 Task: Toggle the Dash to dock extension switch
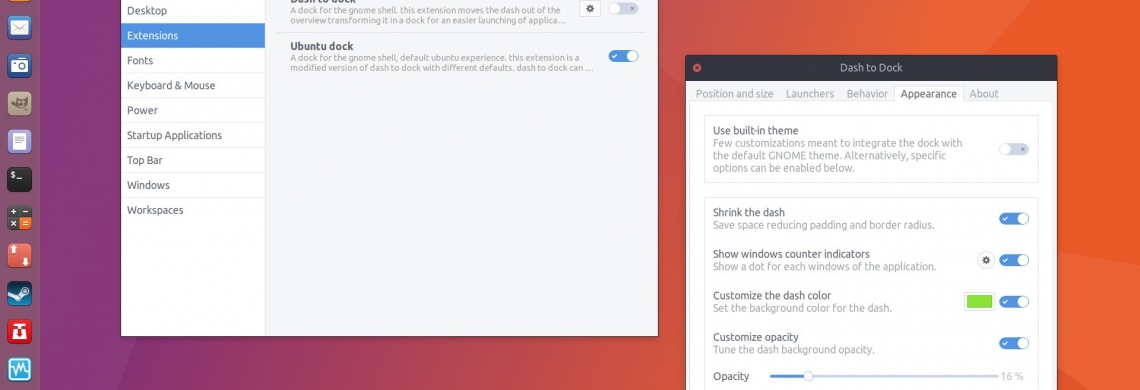point(623,9)
